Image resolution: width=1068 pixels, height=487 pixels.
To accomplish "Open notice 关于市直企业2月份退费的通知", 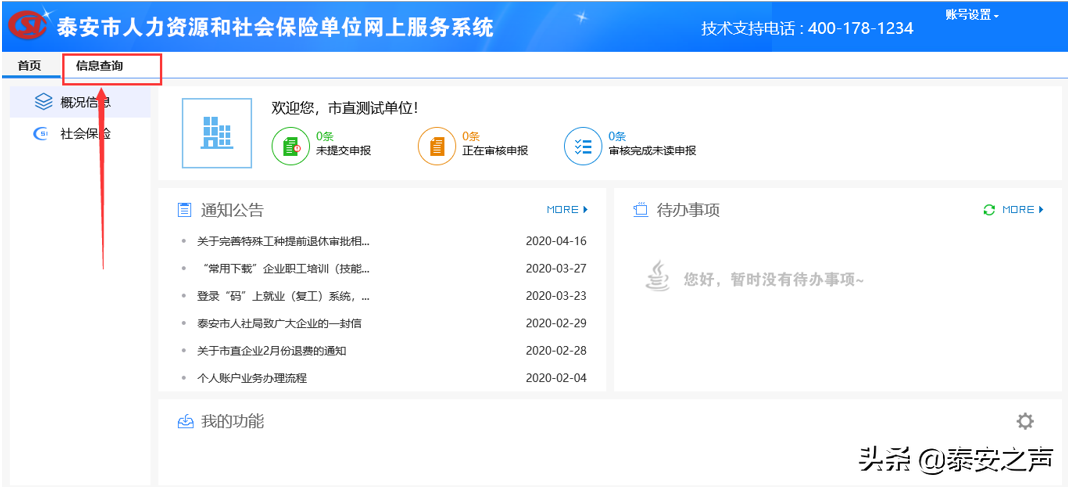I will point(272,351).
